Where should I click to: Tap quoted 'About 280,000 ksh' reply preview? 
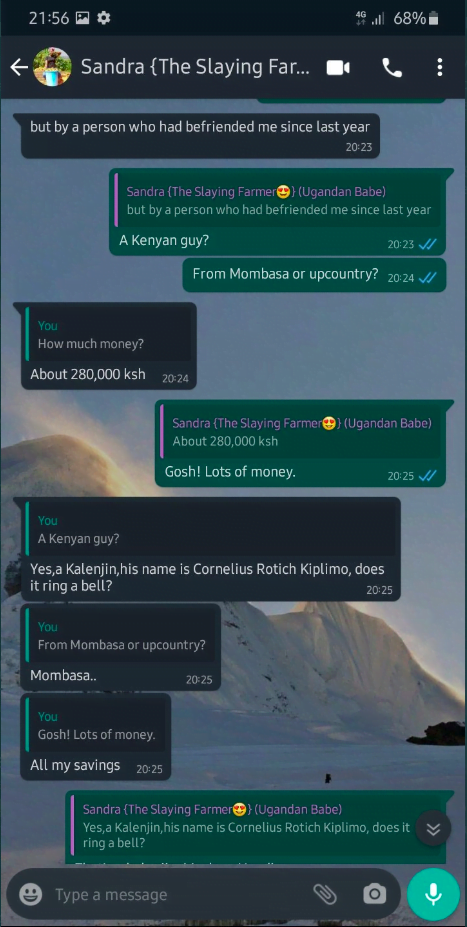click(x=301, y=432)
